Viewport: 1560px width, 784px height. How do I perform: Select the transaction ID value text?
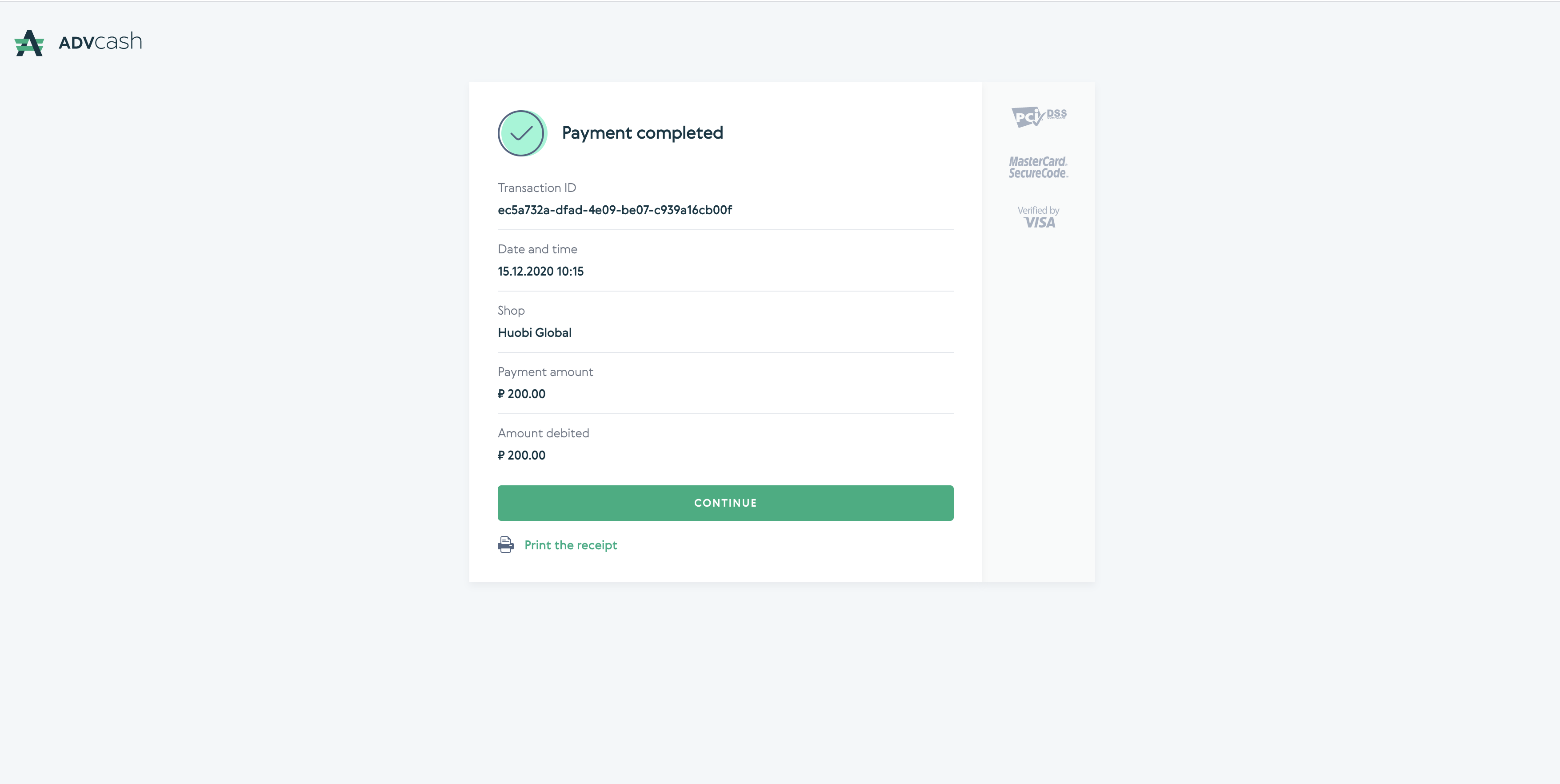click(x=615, y=210)
